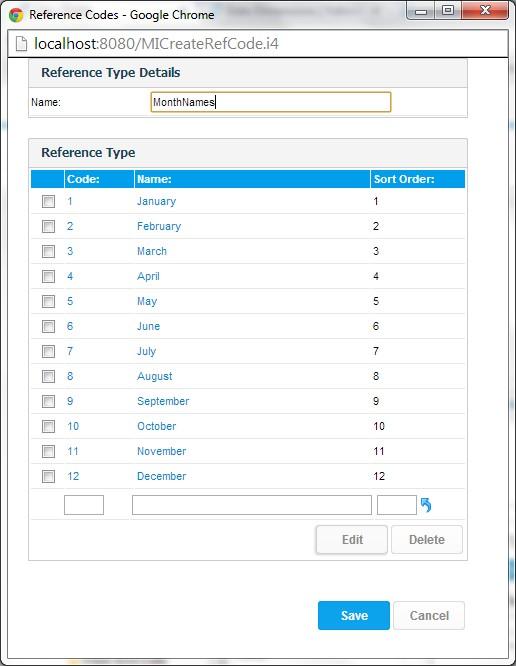This screenshot has height=666, width=516.
Task: Open the October link
Action: coord(156,426)
